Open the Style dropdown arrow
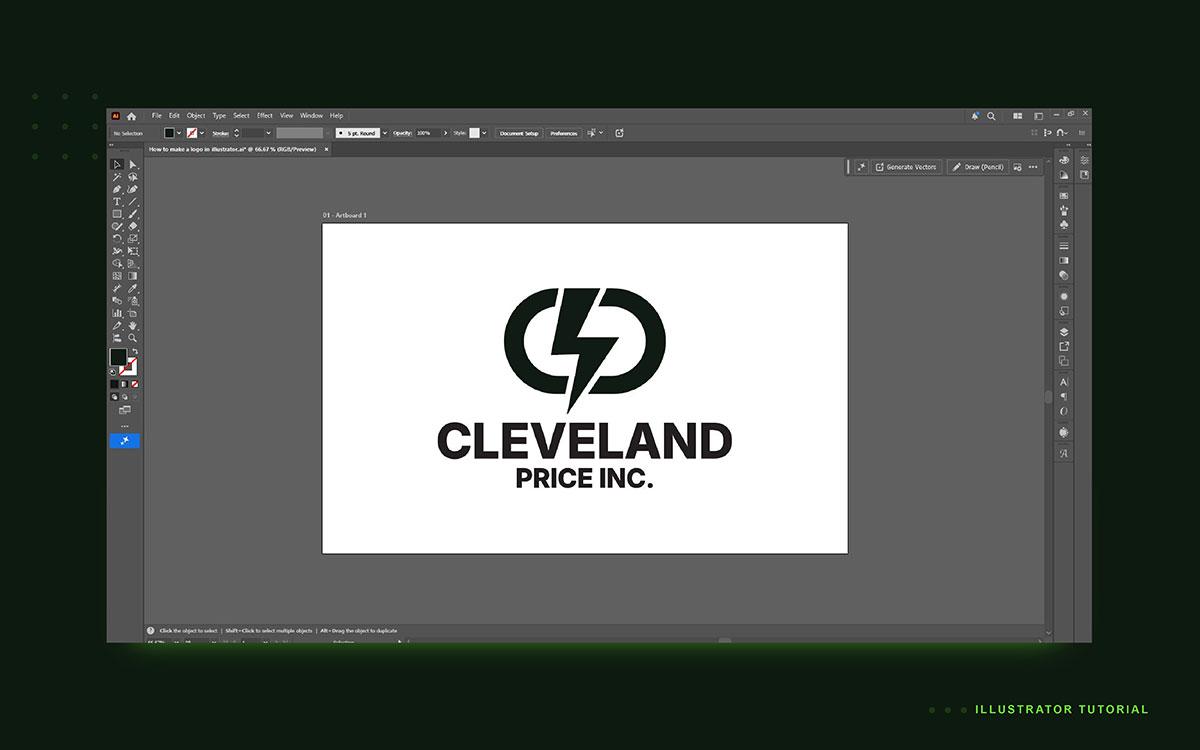Viewport: 1200px width, 750px height. pyautogui.click(x=484, y=133)
